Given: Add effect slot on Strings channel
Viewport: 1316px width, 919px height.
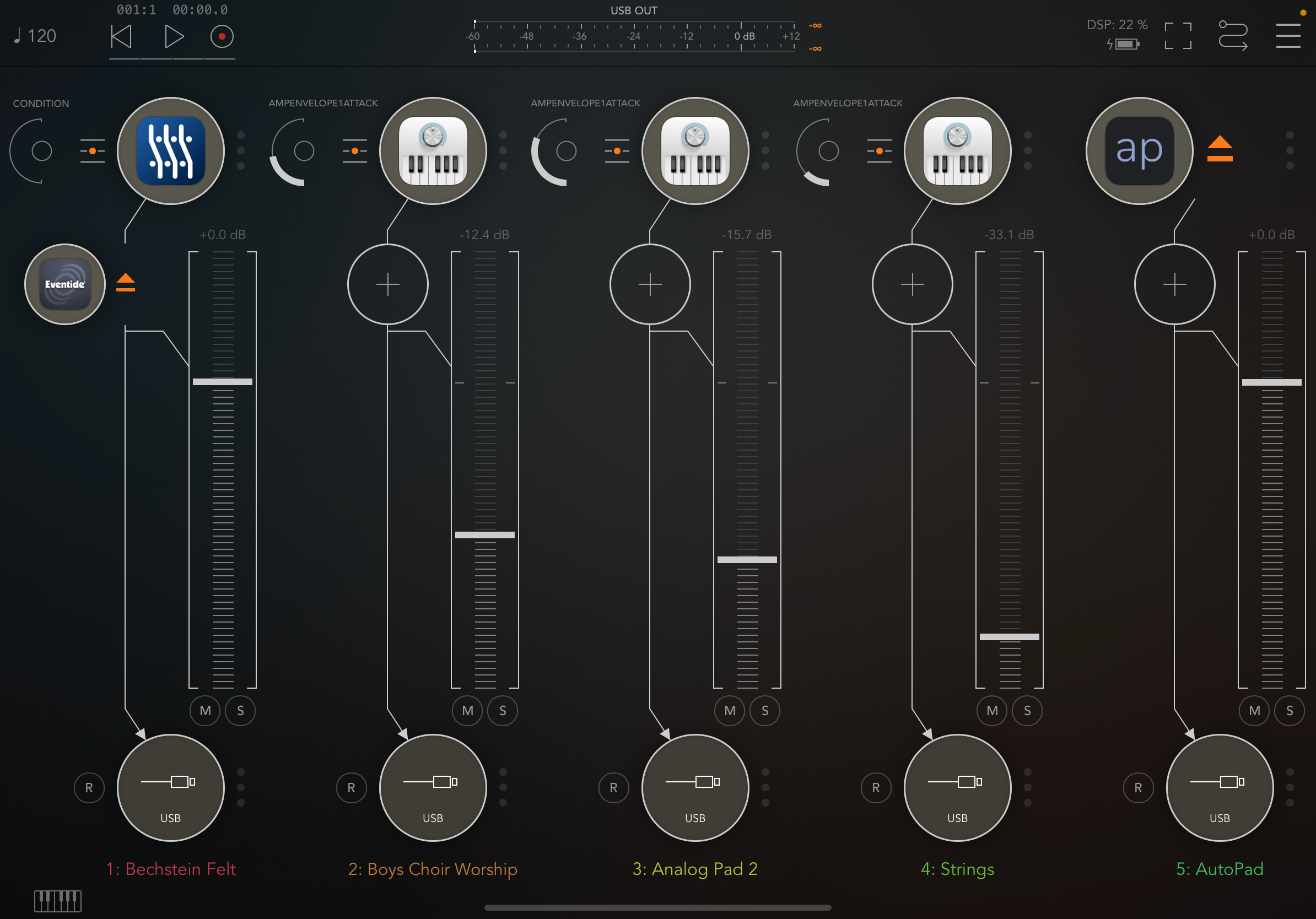Looking at the screenshot, I should click(912, 284).
